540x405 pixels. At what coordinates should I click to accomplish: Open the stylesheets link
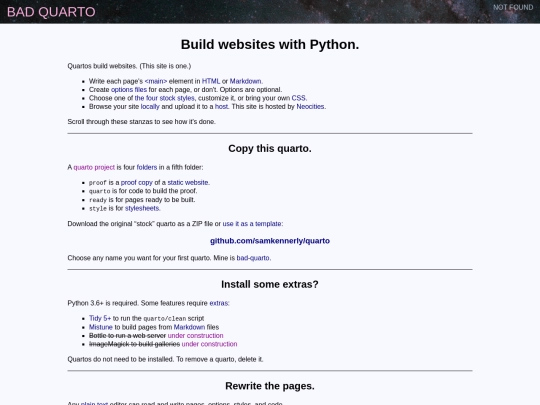142,208
